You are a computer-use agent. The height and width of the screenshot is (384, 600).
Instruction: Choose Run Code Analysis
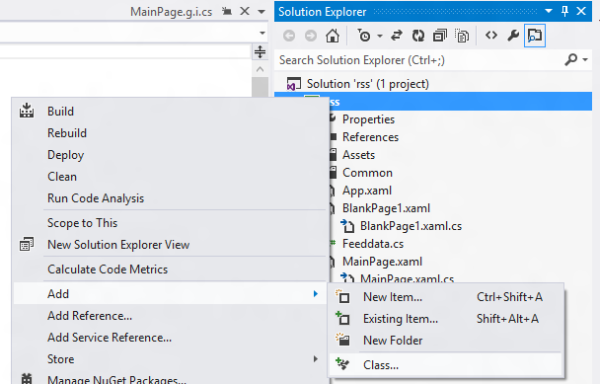(96, 199)
